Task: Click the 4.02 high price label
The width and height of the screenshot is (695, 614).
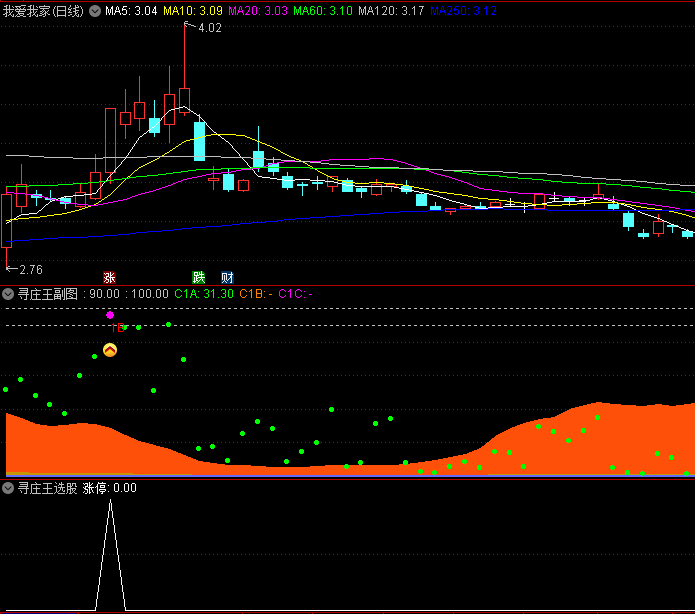Action: tap(210, 28)
